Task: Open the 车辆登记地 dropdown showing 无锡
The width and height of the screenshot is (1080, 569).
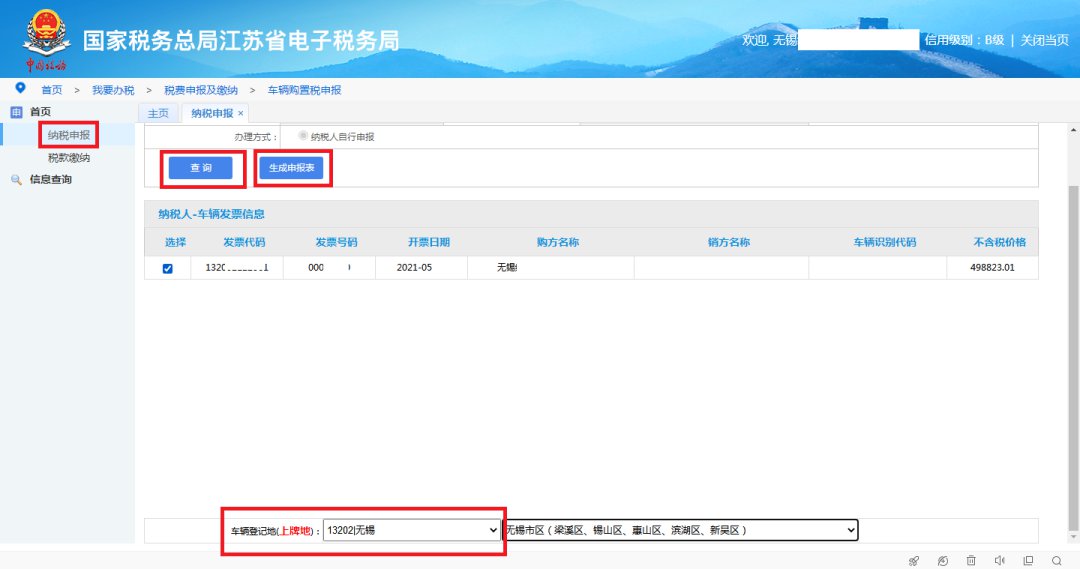Action: (411, 530)
